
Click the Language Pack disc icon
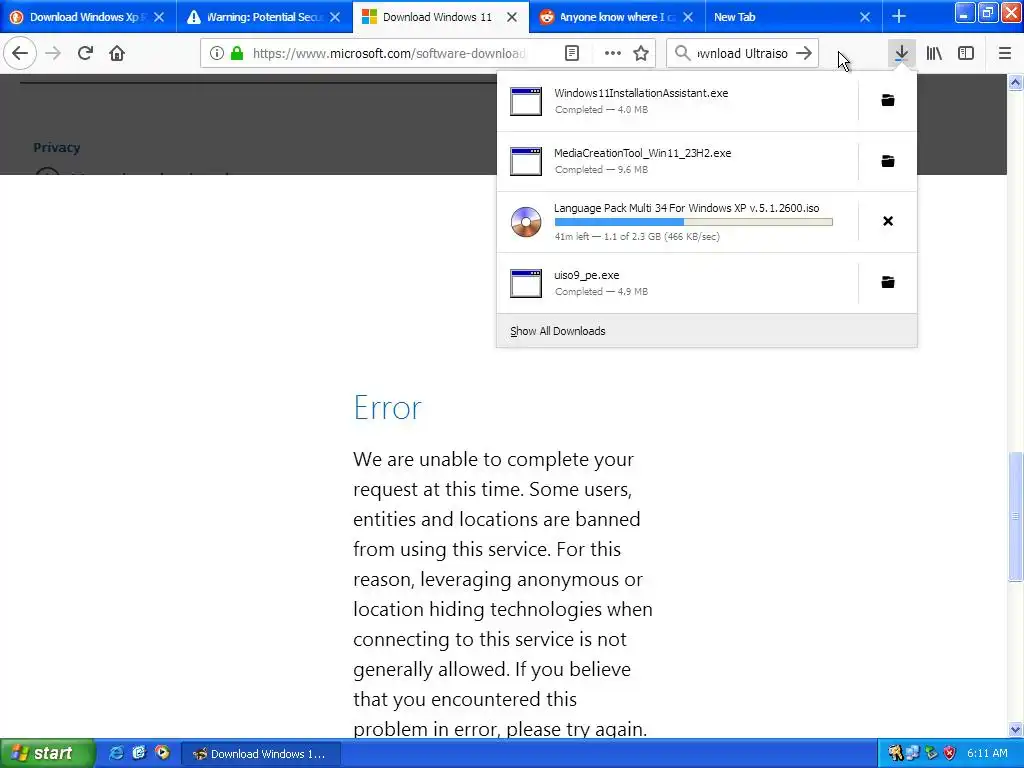[x=526, y=221]
